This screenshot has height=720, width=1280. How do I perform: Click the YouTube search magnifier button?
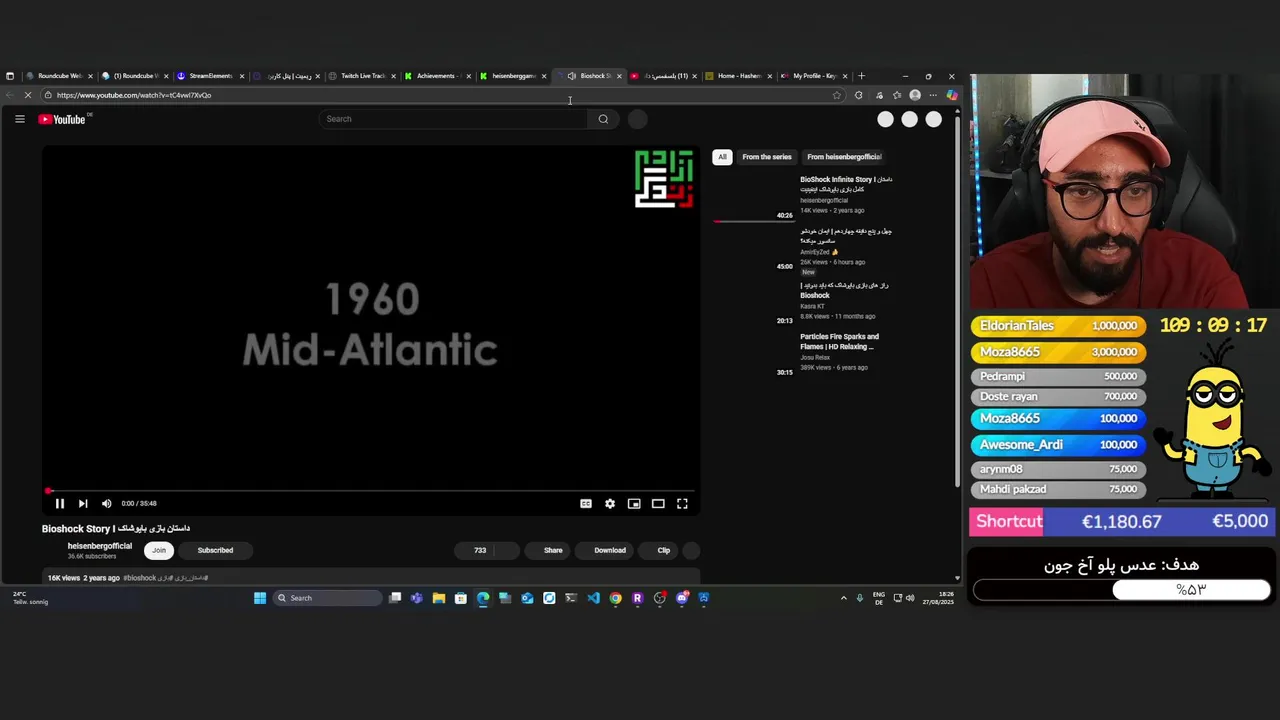(x=603, y=119)
